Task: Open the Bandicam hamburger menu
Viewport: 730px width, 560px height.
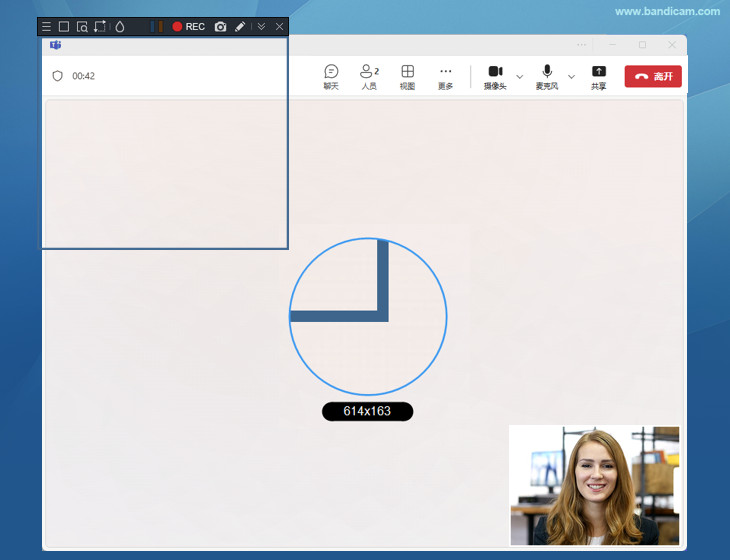Action: 46,27
